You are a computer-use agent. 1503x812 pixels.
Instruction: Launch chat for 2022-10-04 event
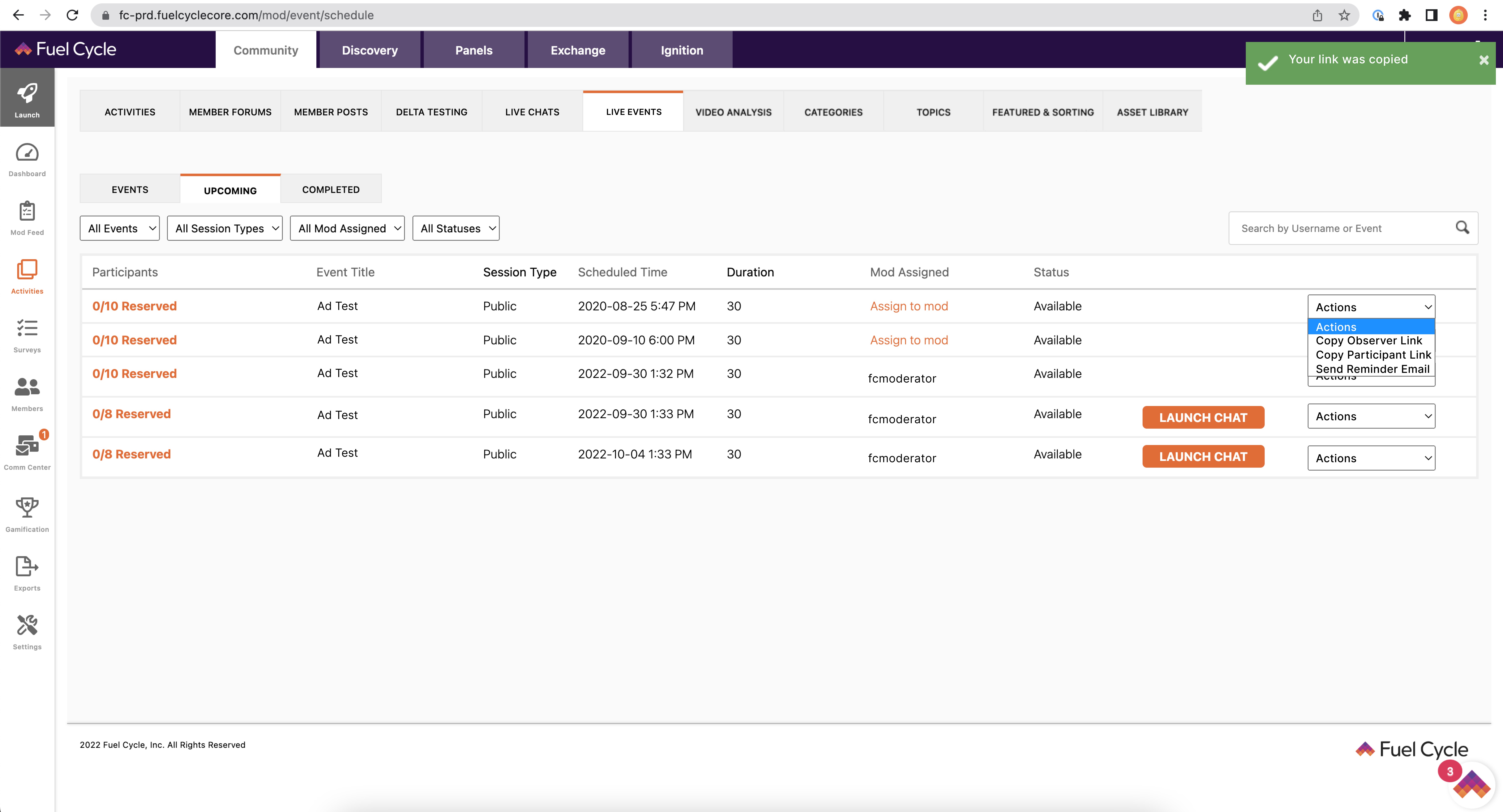point(1203,456)
